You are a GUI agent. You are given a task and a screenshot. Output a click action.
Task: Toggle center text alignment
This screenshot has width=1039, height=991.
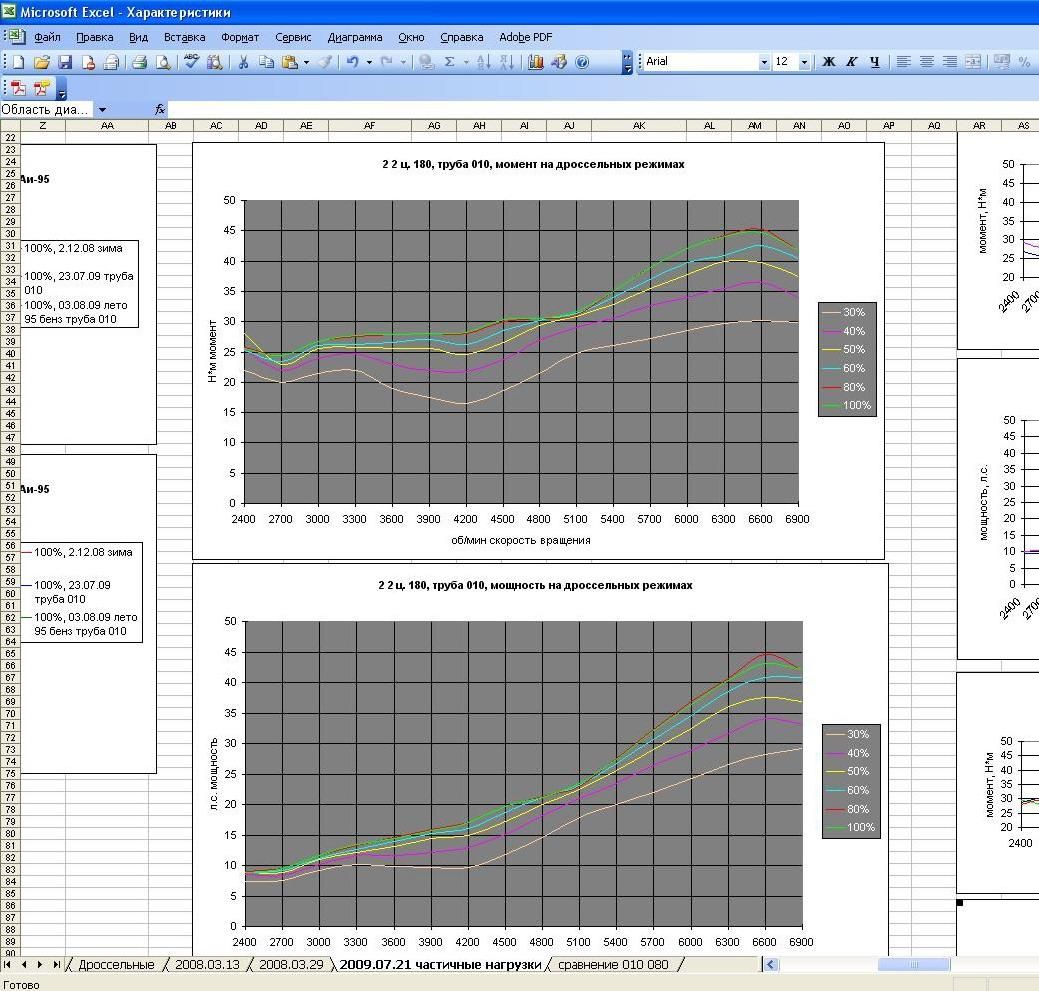click(x=926, y=62)
